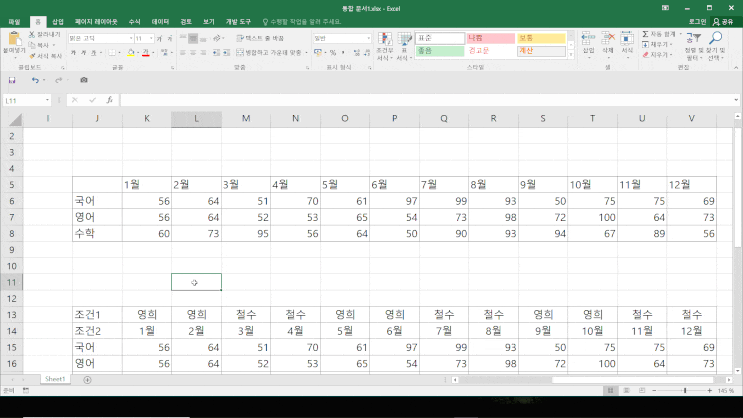
Task: Set middle vertical alignment
Action: tap(193, 38)
